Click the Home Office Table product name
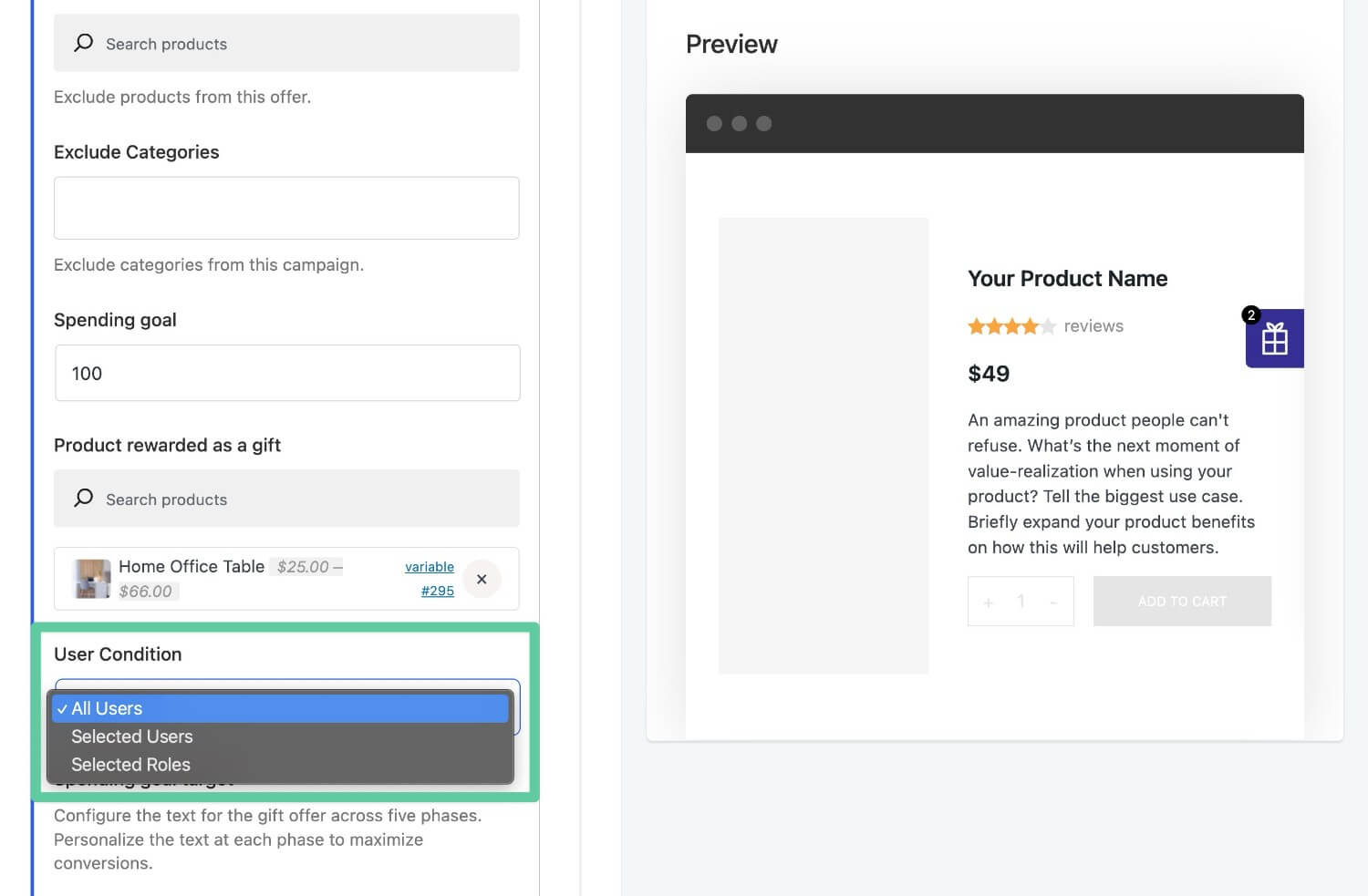 192,566
